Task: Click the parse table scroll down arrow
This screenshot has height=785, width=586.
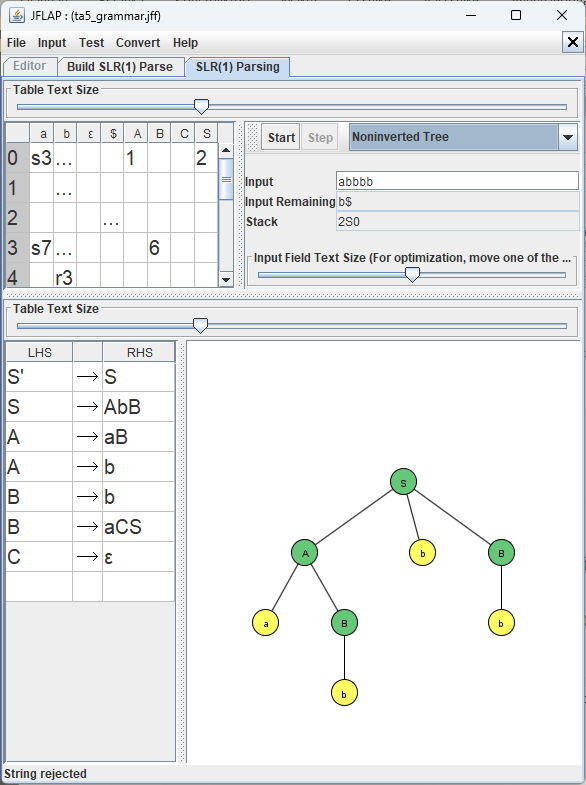Action: pos(226,280)
